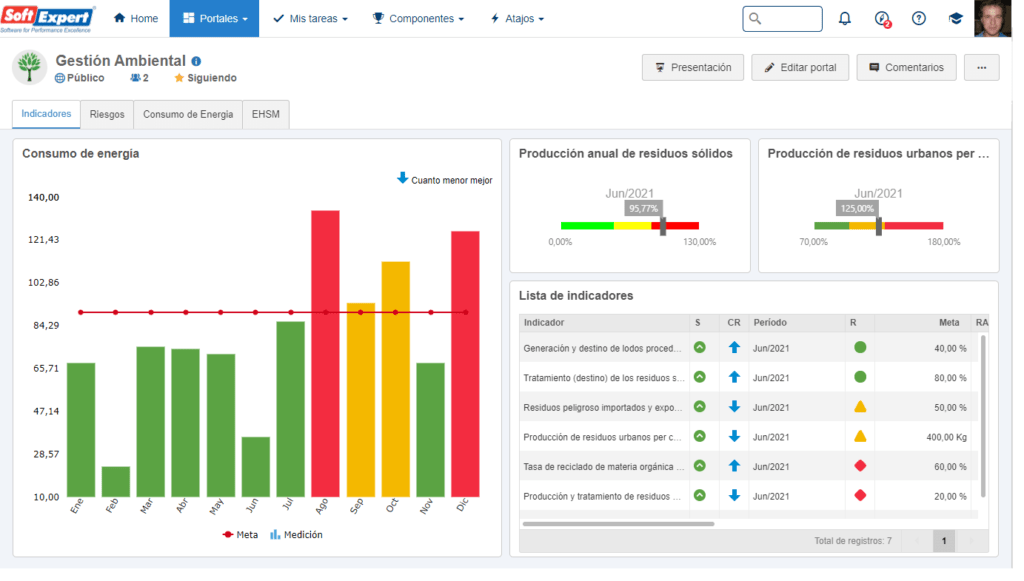The image size is (1024, 581).
Task: Open the help question mark icon
Action: [x=918, y=19]
